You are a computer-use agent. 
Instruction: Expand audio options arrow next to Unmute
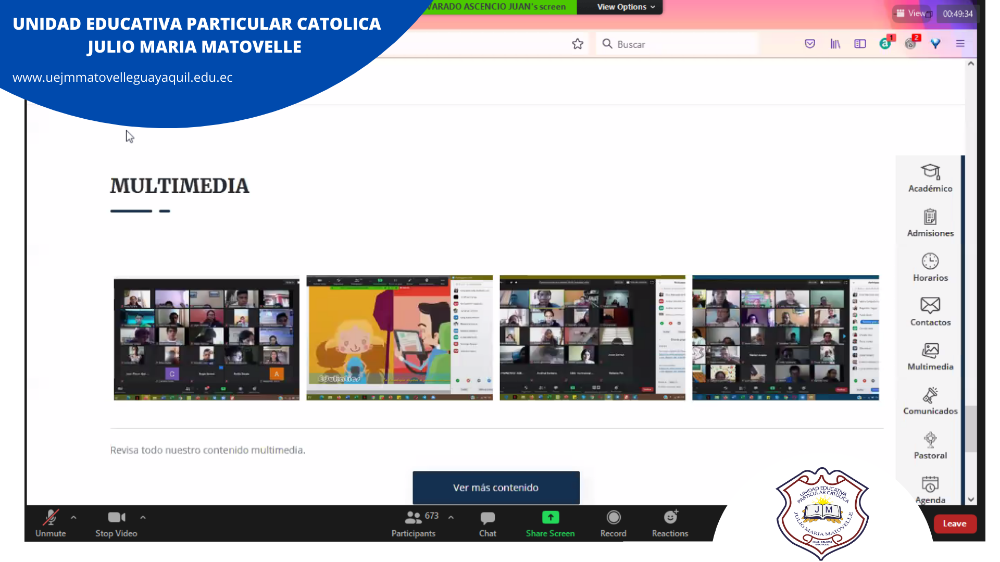click(x=74, y=517)
